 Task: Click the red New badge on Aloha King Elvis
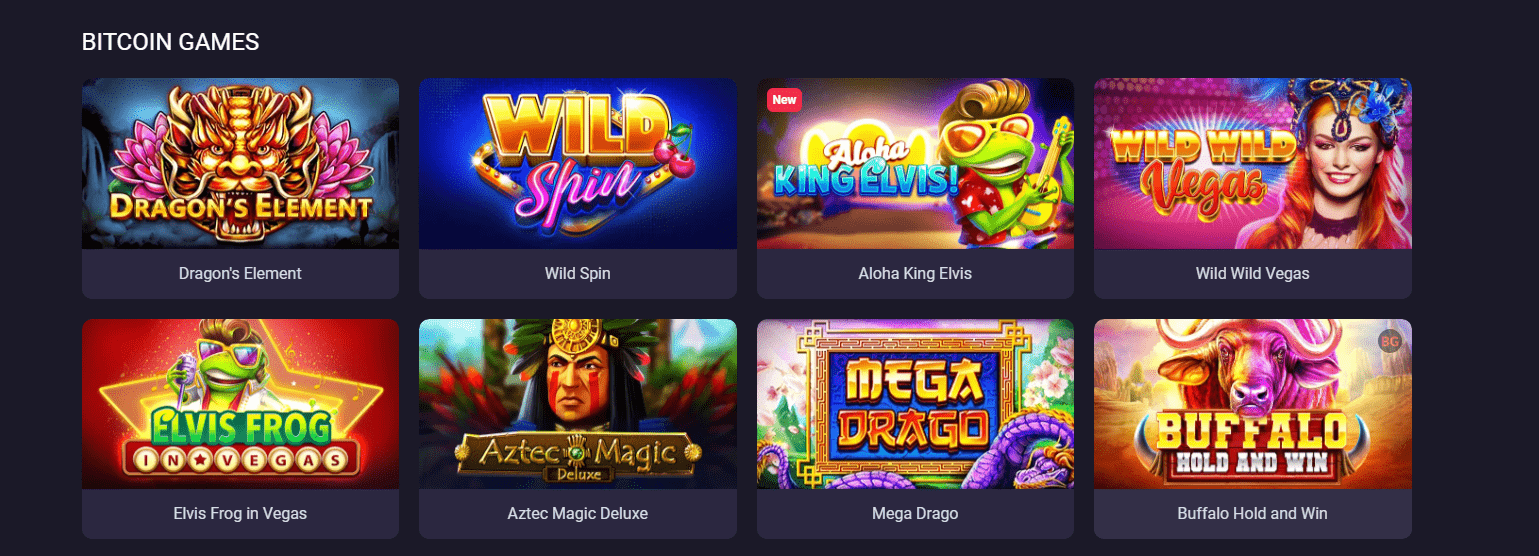(x=785, y=100)
